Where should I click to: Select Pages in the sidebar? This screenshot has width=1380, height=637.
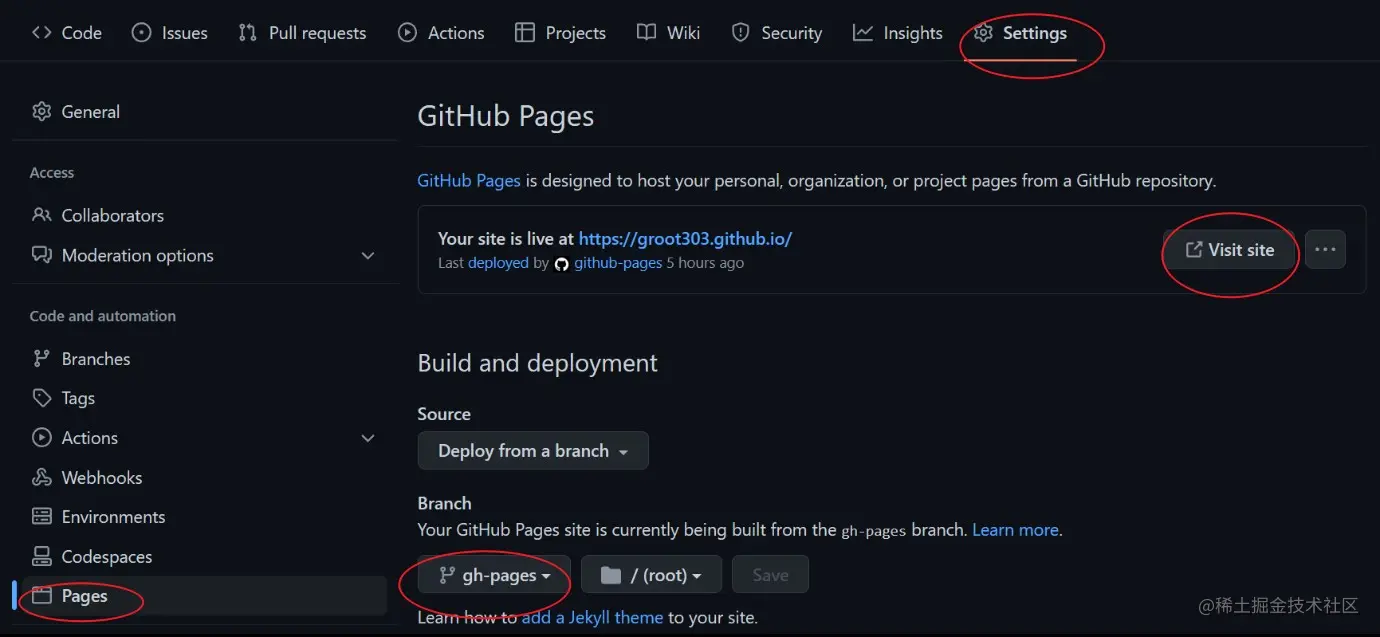tap(204, 596)
